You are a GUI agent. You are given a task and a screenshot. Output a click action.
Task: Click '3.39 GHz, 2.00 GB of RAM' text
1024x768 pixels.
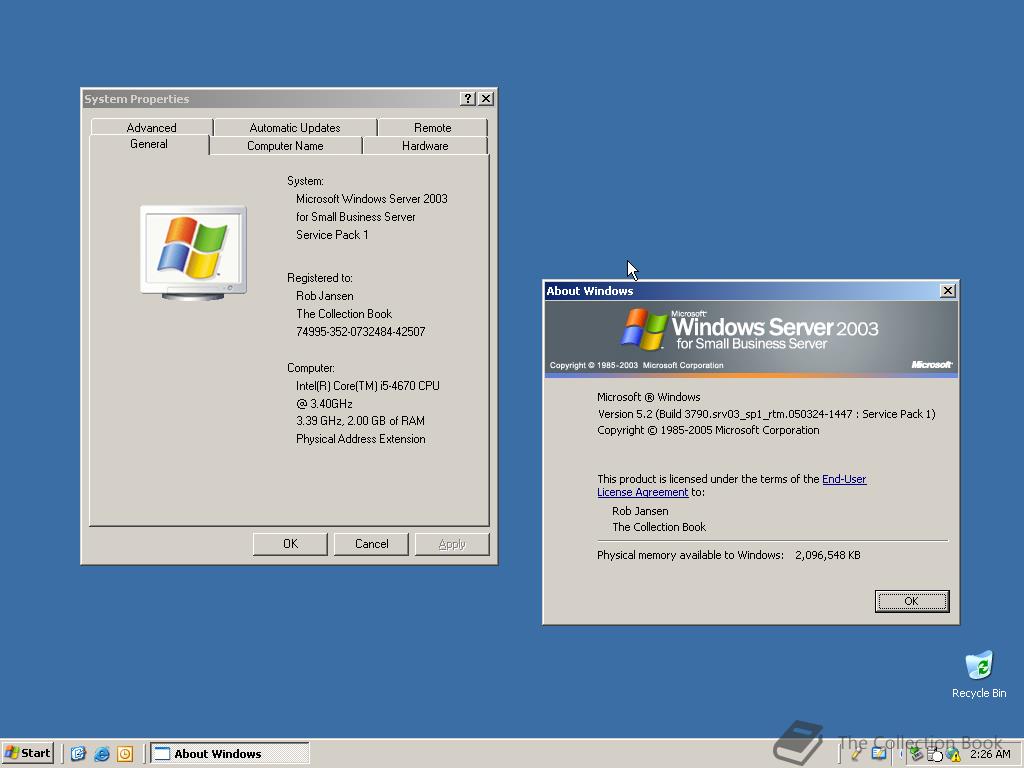360,421
